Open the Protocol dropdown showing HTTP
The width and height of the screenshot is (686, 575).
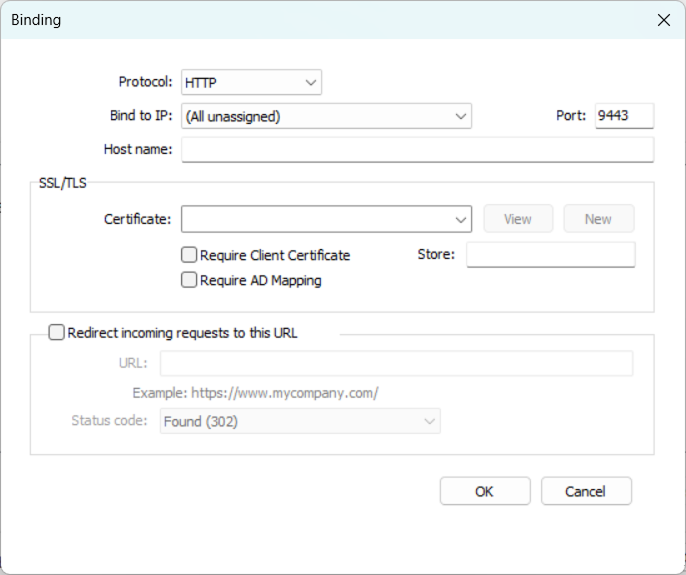pos(250,82)
